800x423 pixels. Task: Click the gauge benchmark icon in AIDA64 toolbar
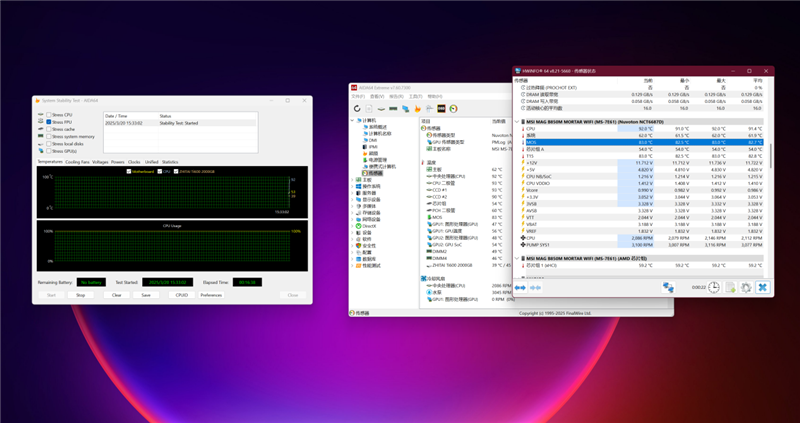[x=453, y=109]
